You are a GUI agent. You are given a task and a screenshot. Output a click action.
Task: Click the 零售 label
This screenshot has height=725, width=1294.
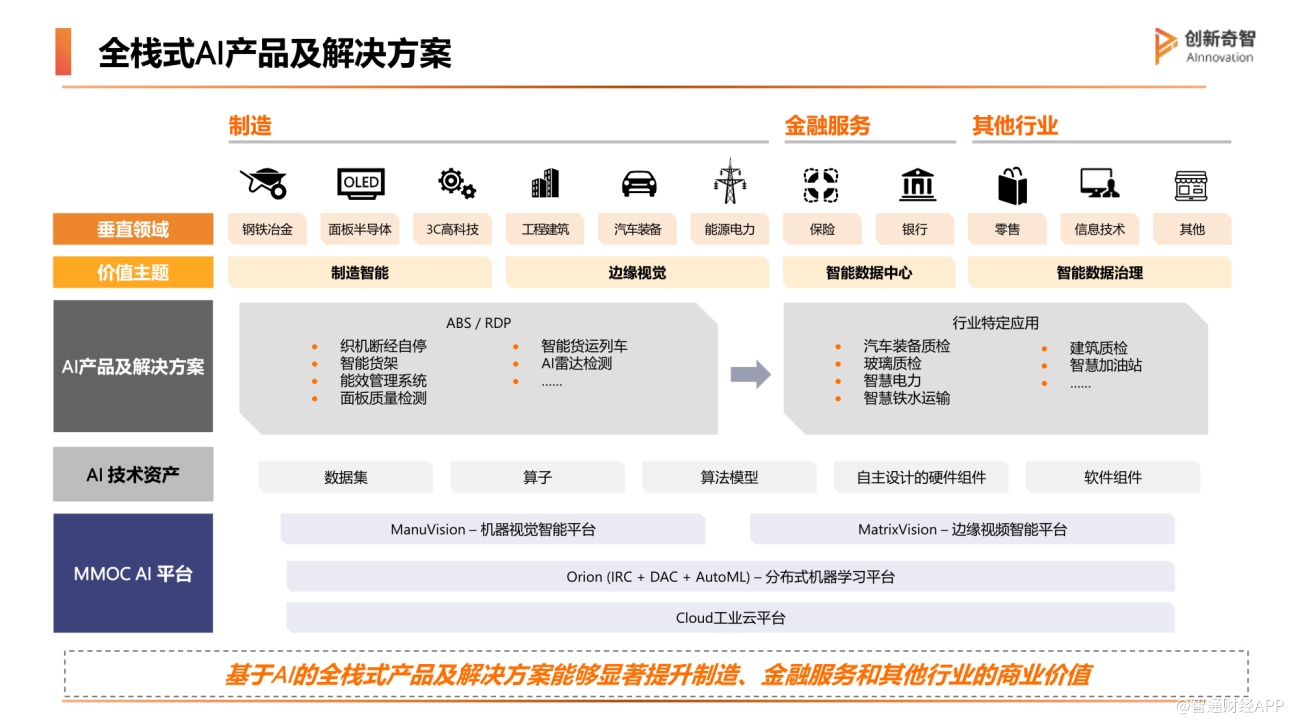[x=1007, y=229]
